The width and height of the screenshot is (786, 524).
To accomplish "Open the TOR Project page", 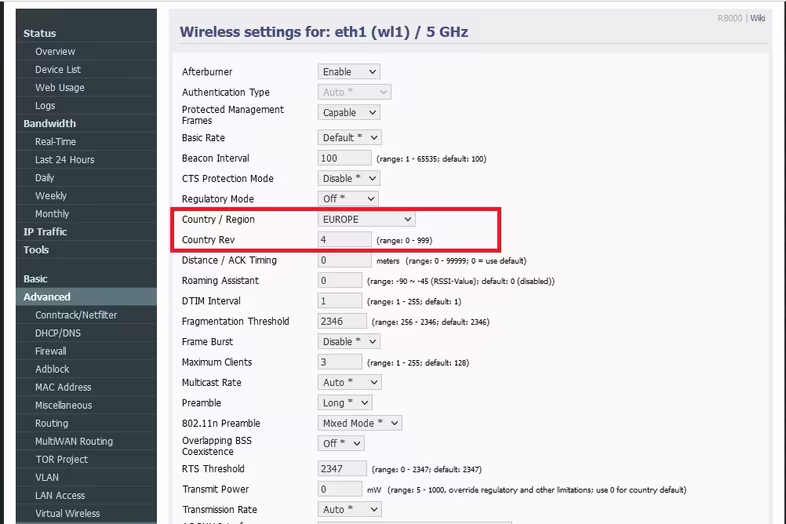I will [62, 459].
